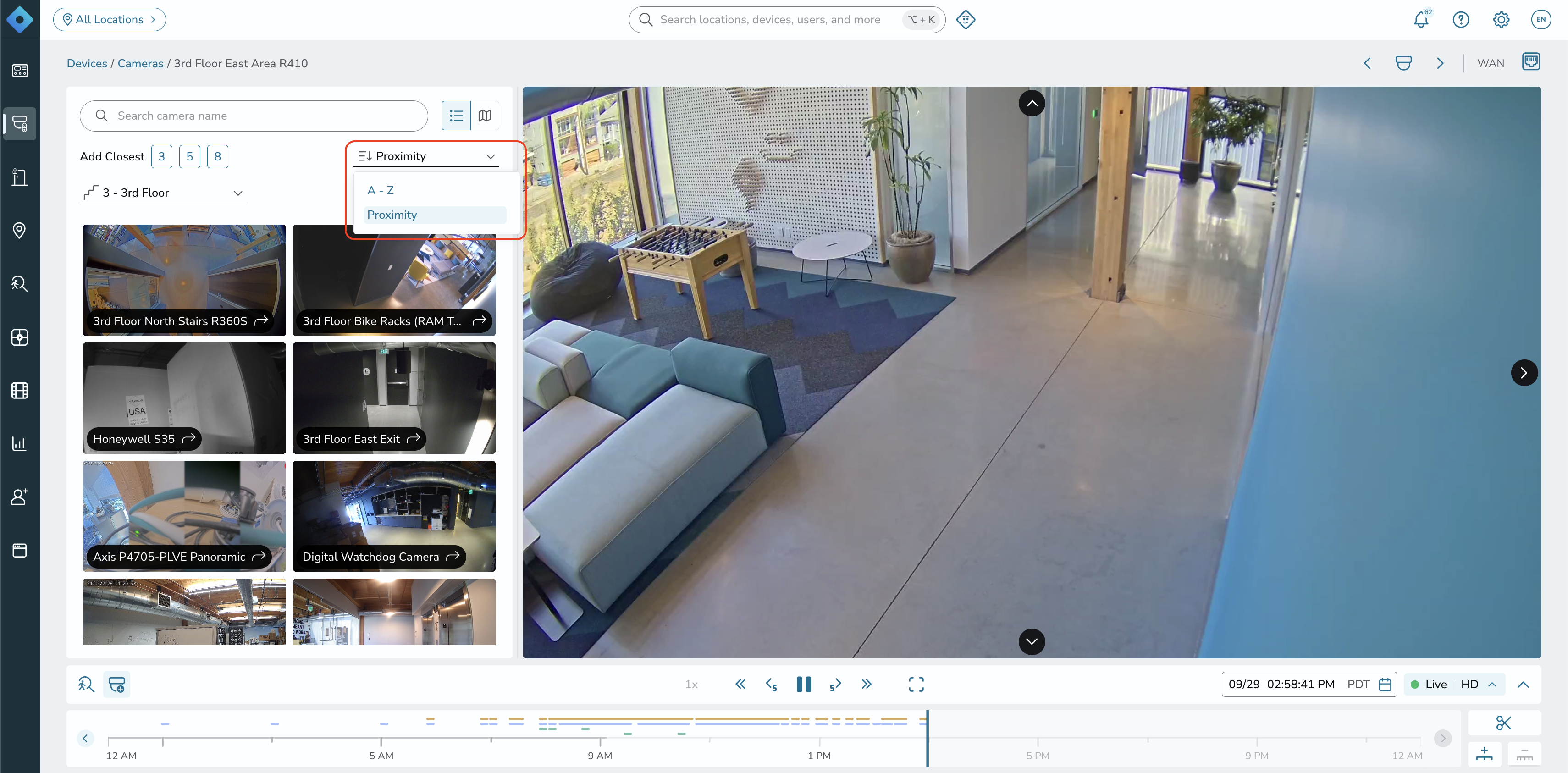The height and width of the screenshot is (773, 1568).
Task: Click the timeline at 9 AM
Action: (600, 740)
